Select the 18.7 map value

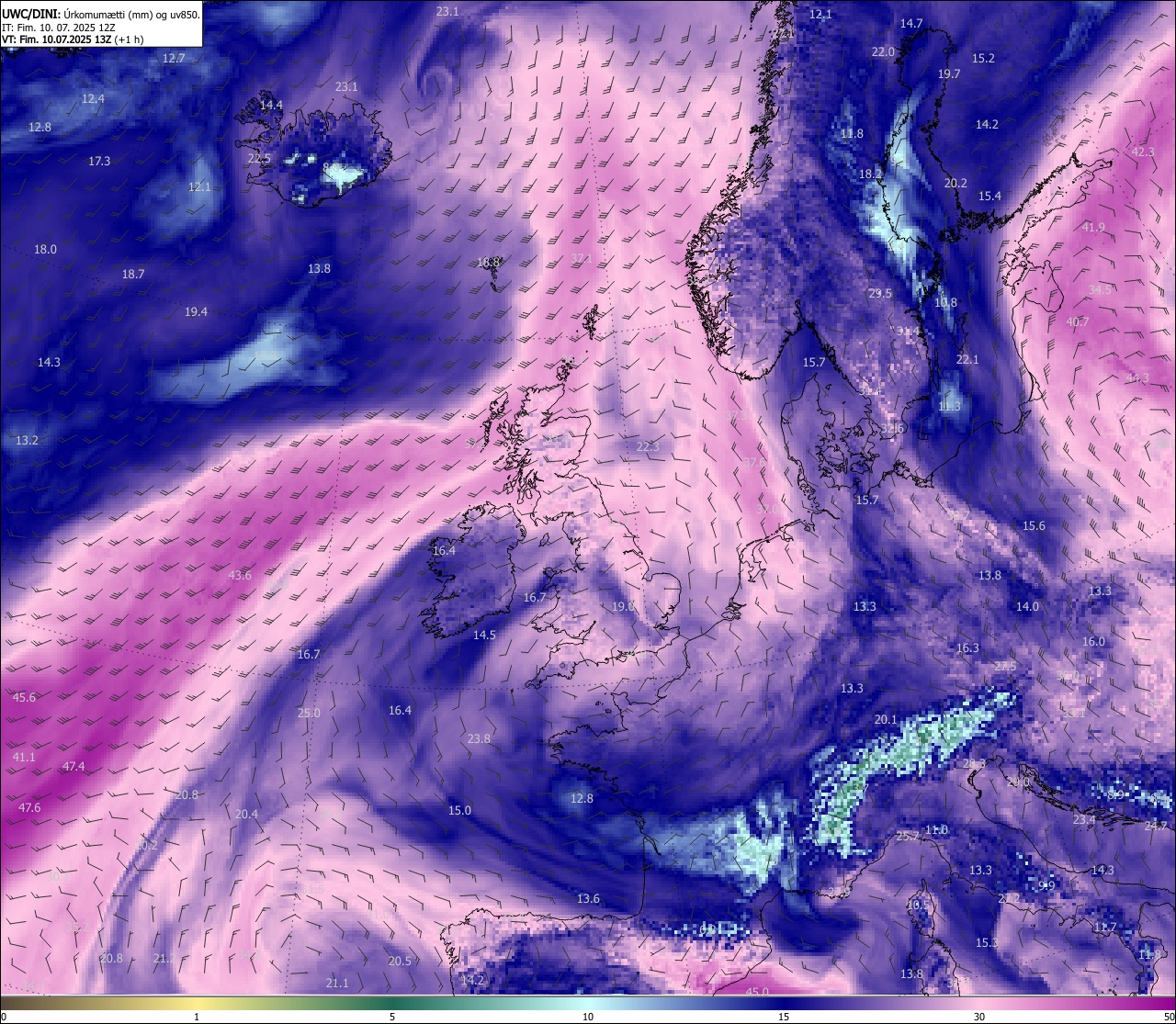coord(133,274)
